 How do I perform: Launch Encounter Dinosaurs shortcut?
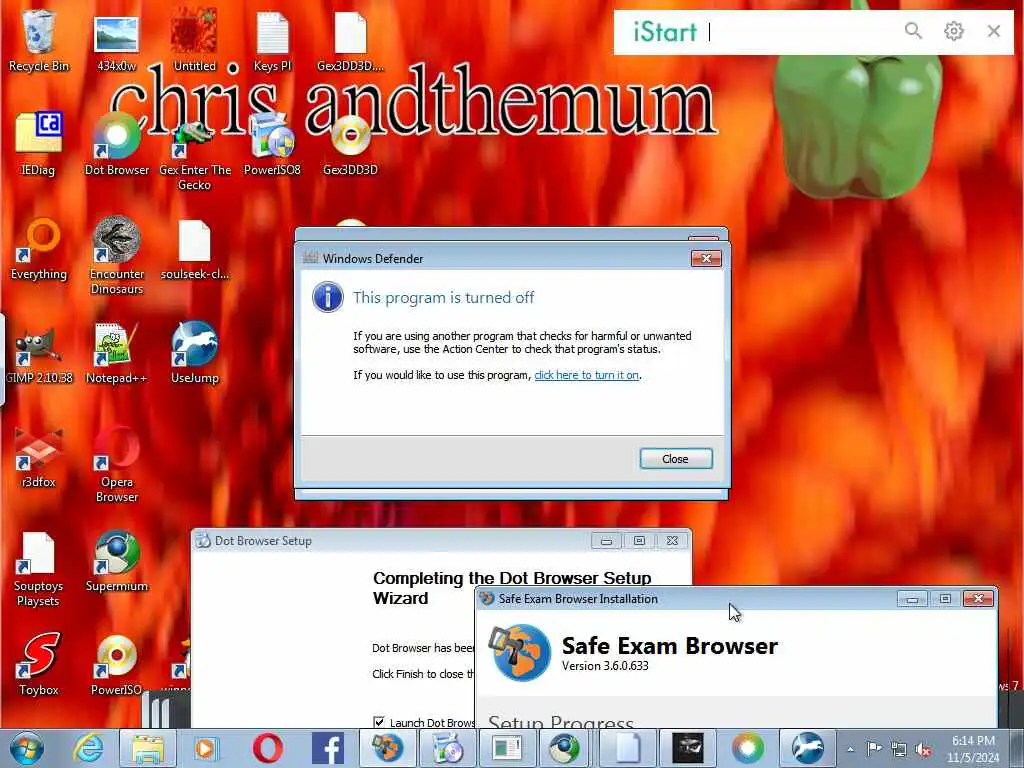click(x=116, y=255)
